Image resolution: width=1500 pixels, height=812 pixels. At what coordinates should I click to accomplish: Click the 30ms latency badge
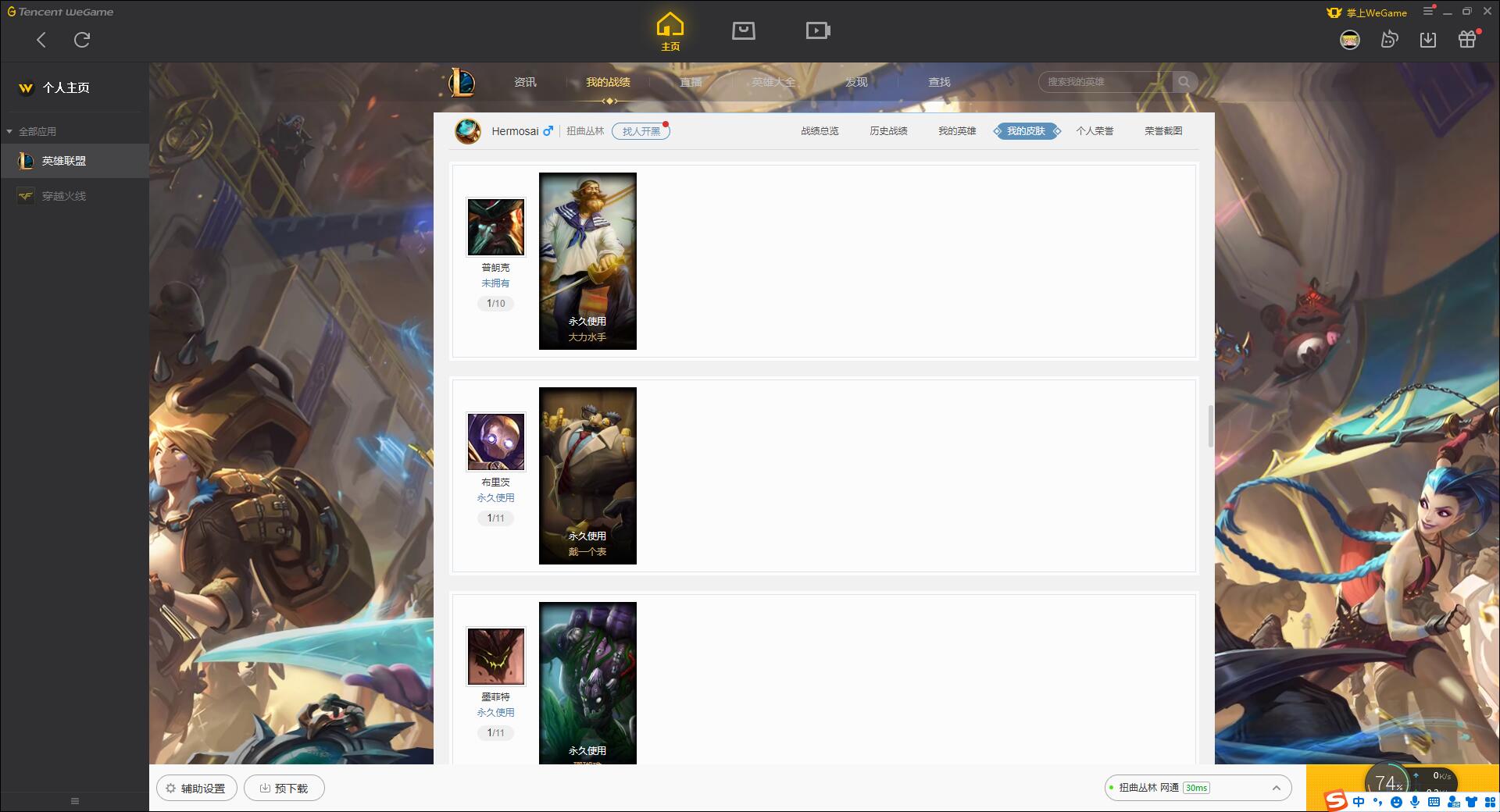[x=1196, y=788]
